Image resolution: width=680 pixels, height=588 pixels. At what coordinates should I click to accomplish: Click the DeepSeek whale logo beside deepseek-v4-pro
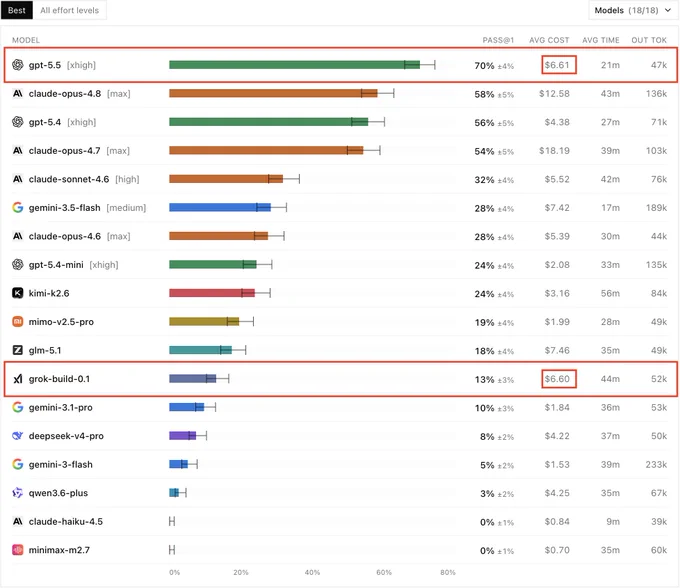coord(17,436)
